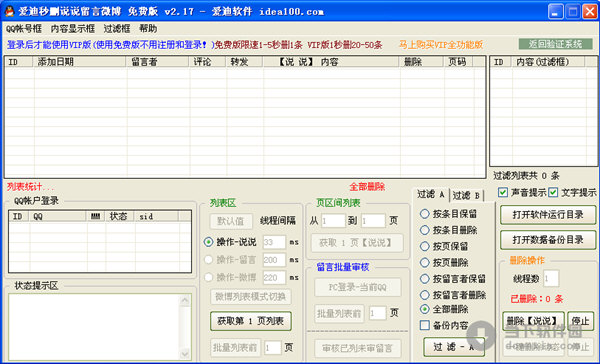The width and height of the screenshot is (600, 364).
Task: Toggle the 备份内容 checkbox
Action: (425, 325)
